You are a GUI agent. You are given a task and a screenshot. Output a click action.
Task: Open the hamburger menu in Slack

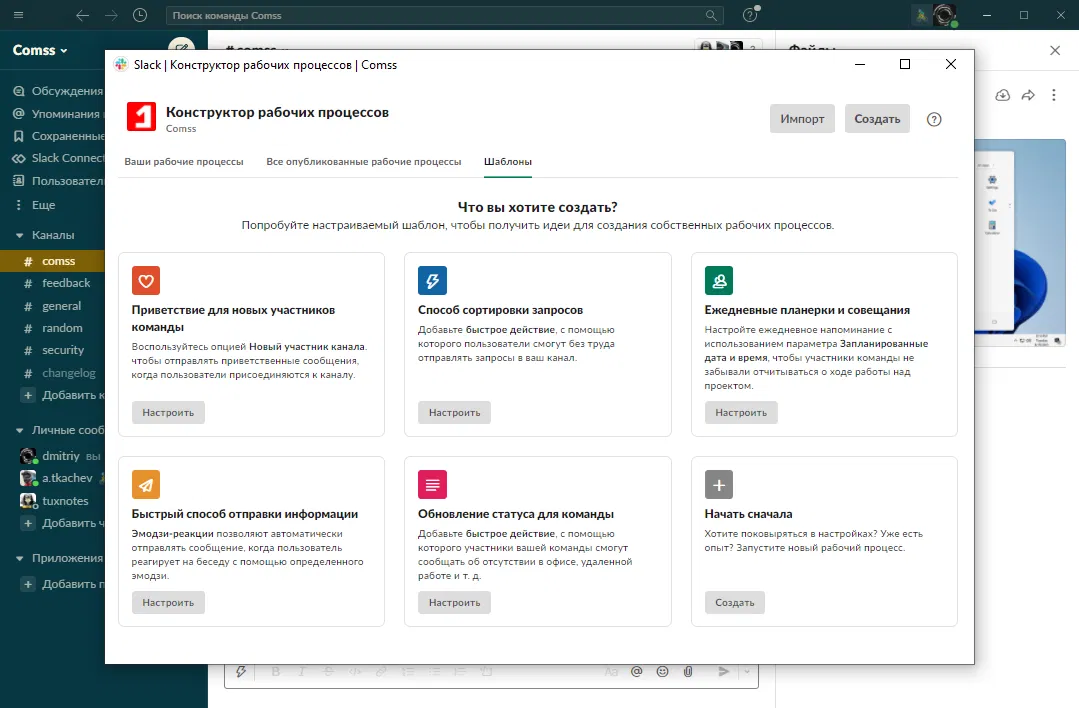click(19, 15)
